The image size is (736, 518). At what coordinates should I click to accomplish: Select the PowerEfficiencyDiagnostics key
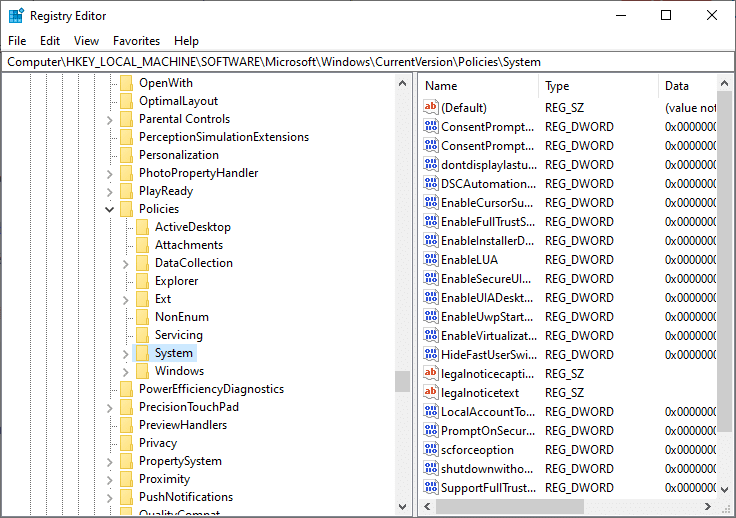pos(211,389)
